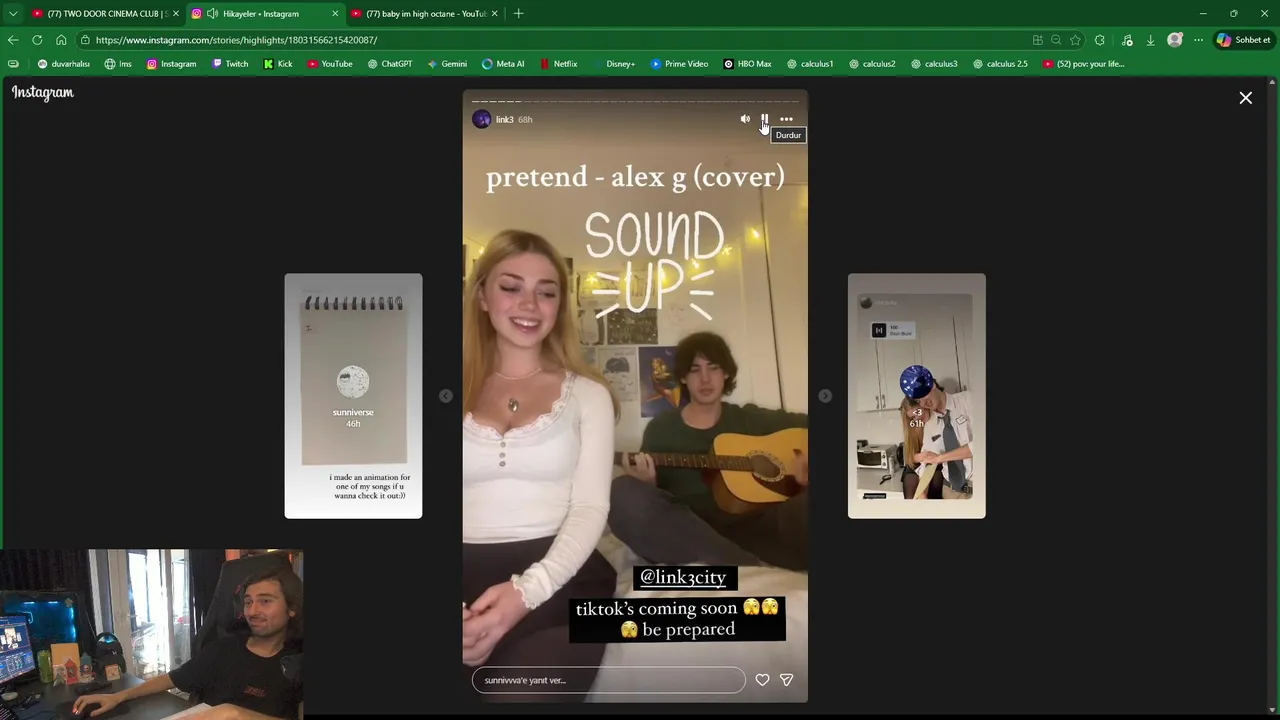Go back in browser history
This screenshot has height=720, width=1280.
click(12, 40)
